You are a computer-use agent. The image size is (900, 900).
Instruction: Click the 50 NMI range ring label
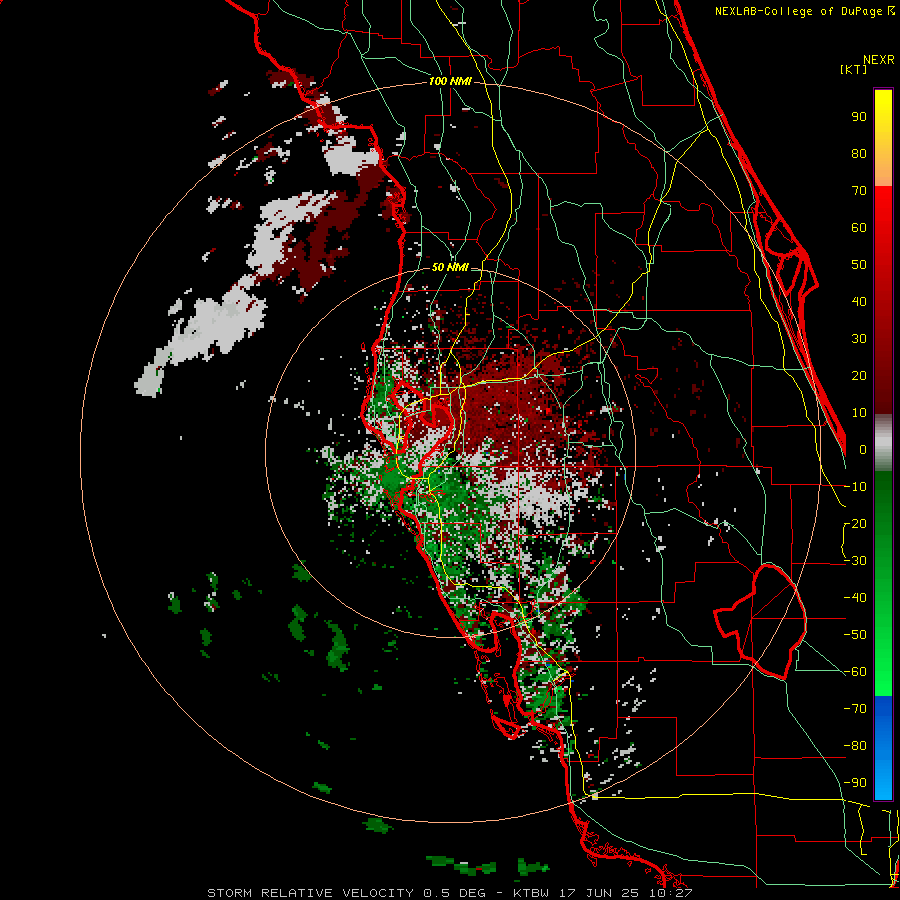[x=450, y=267]
